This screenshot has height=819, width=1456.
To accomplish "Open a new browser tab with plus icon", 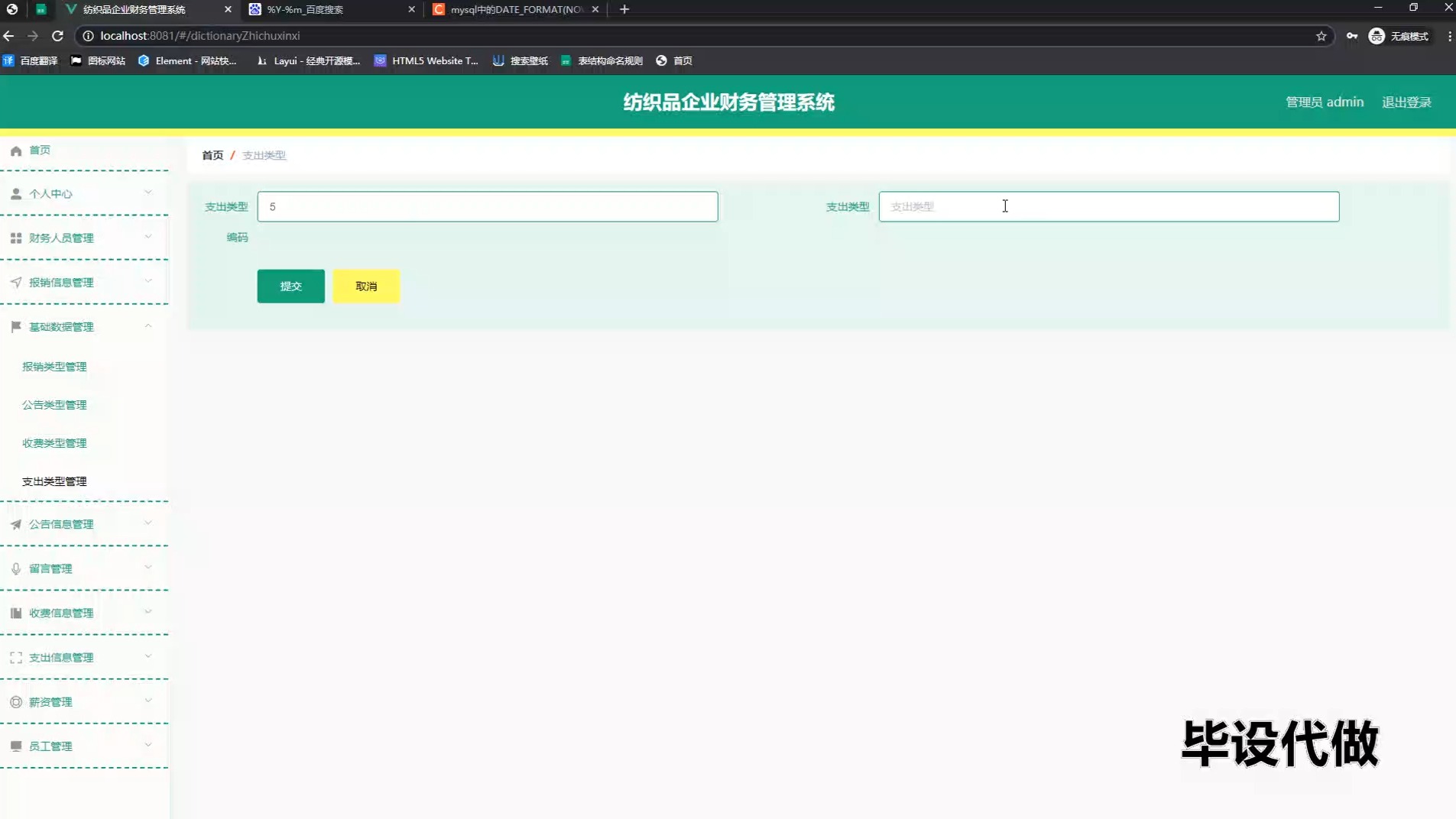I will (624, 9).
